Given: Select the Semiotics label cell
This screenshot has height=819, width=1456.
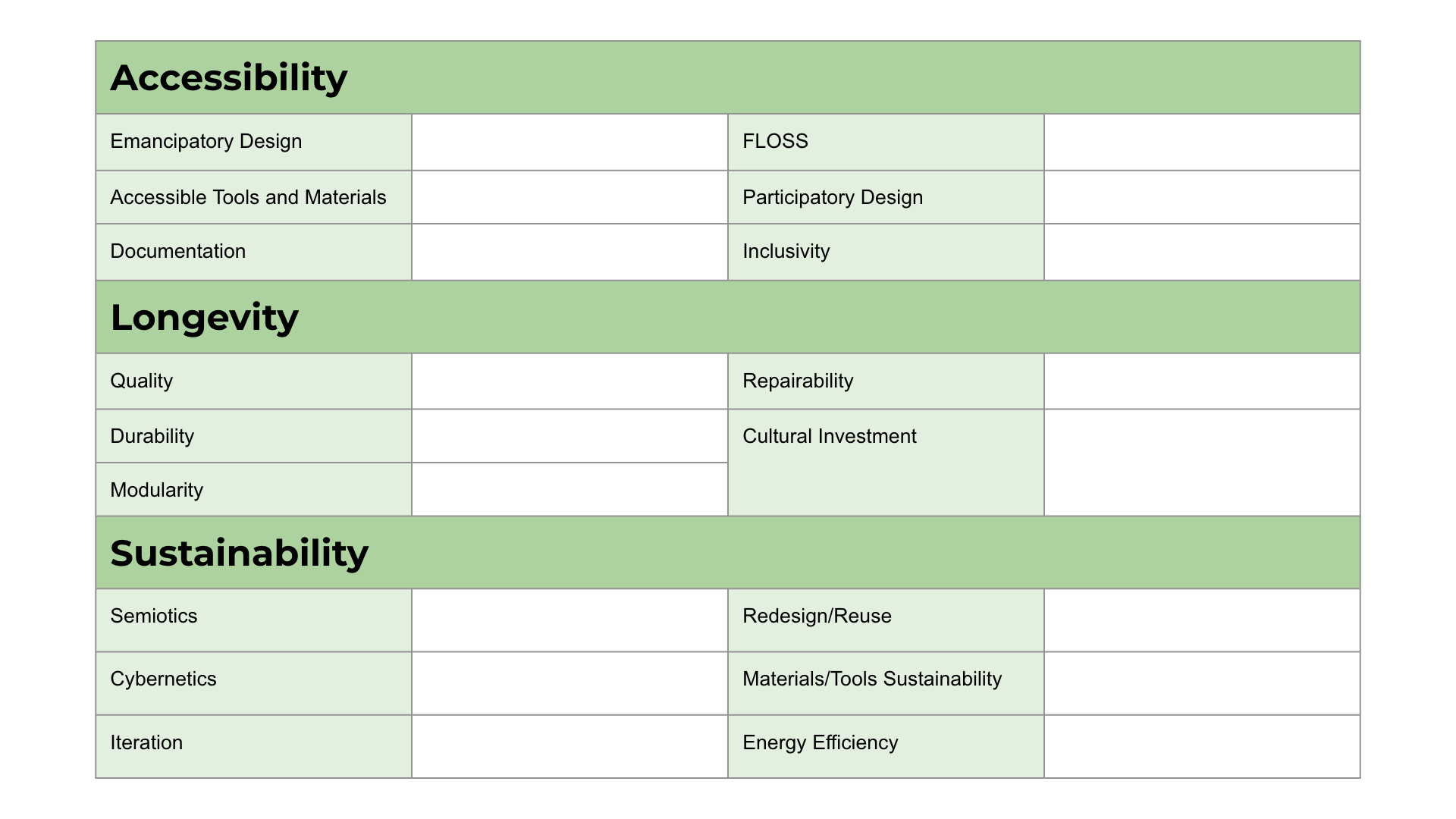Looking at the screenshot, I should pos(254,620).
